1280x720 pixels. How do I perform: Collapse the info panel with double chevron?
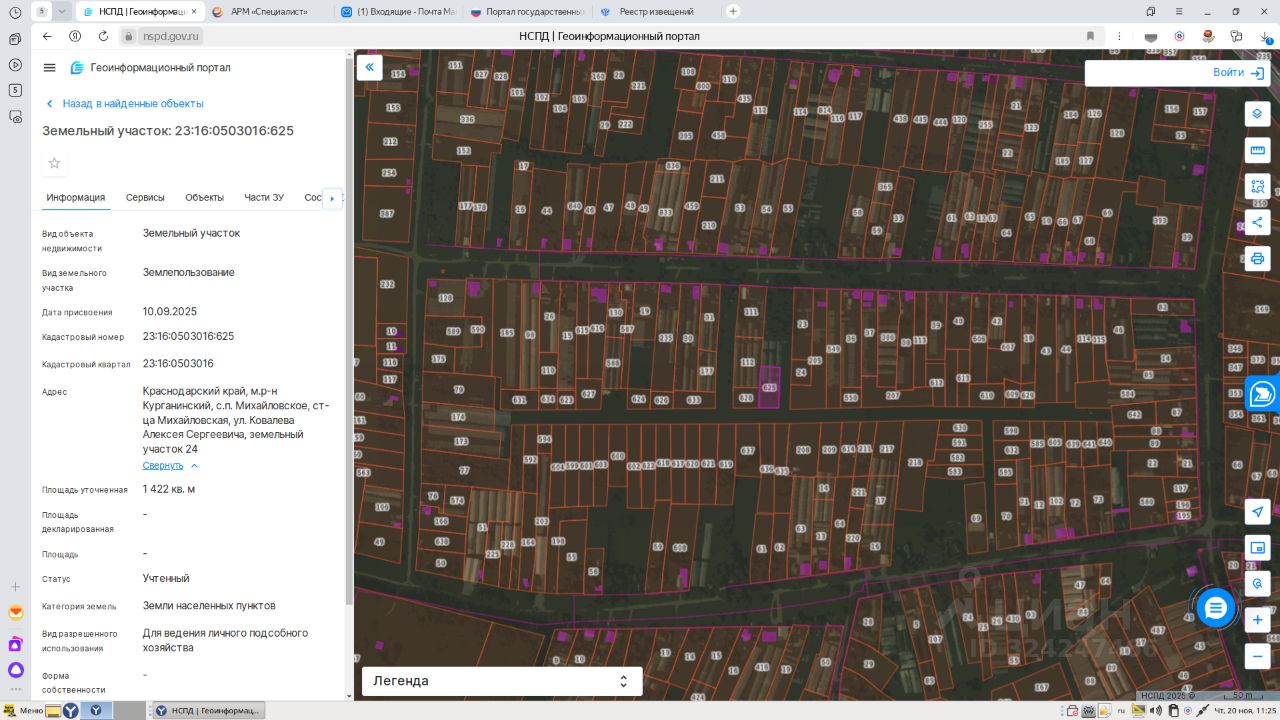pyautogui.click(x=369, y=67)
